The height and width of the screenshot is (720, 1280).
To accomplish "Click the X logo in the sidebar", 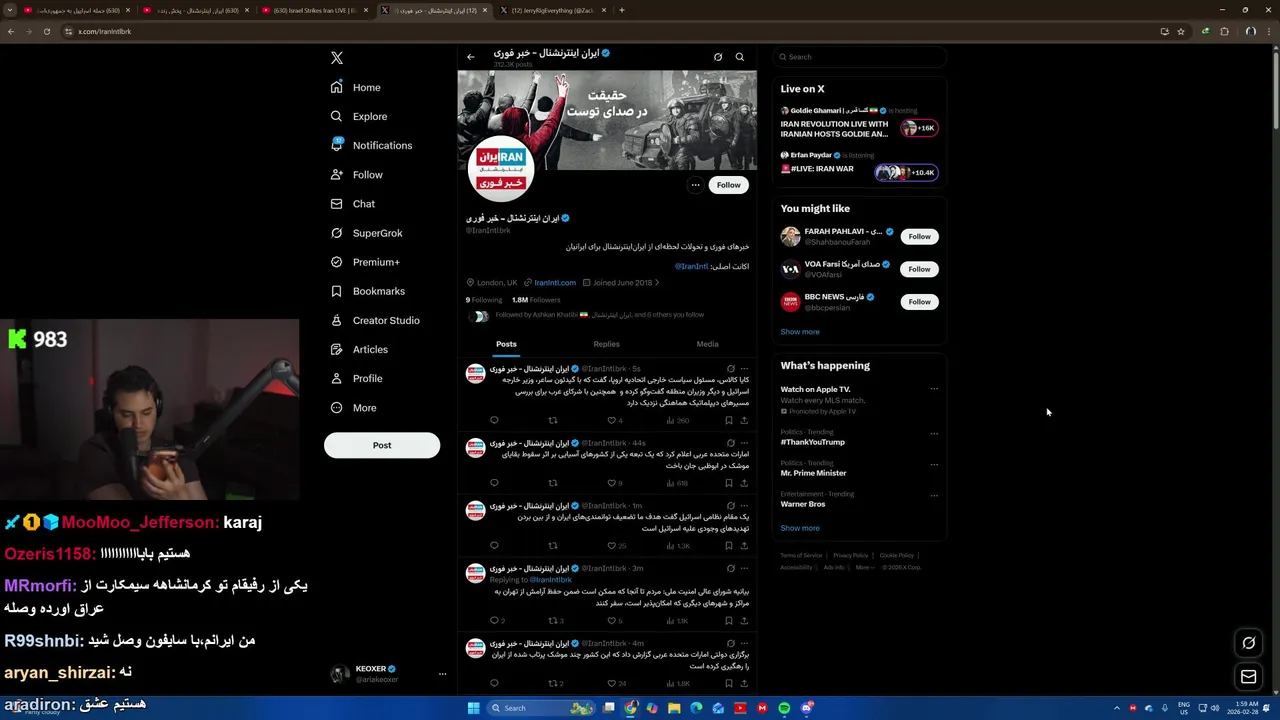I will tap(337, 58).
